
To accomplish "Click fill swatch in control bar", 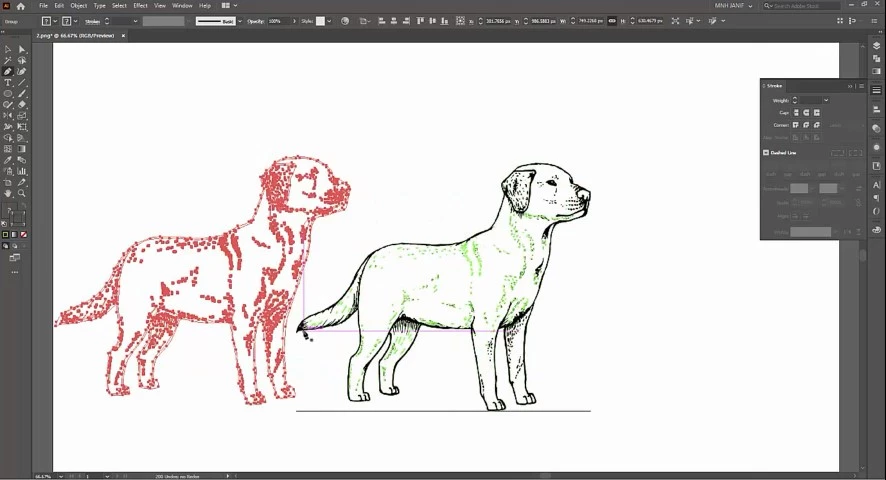I will coord(46,21).
